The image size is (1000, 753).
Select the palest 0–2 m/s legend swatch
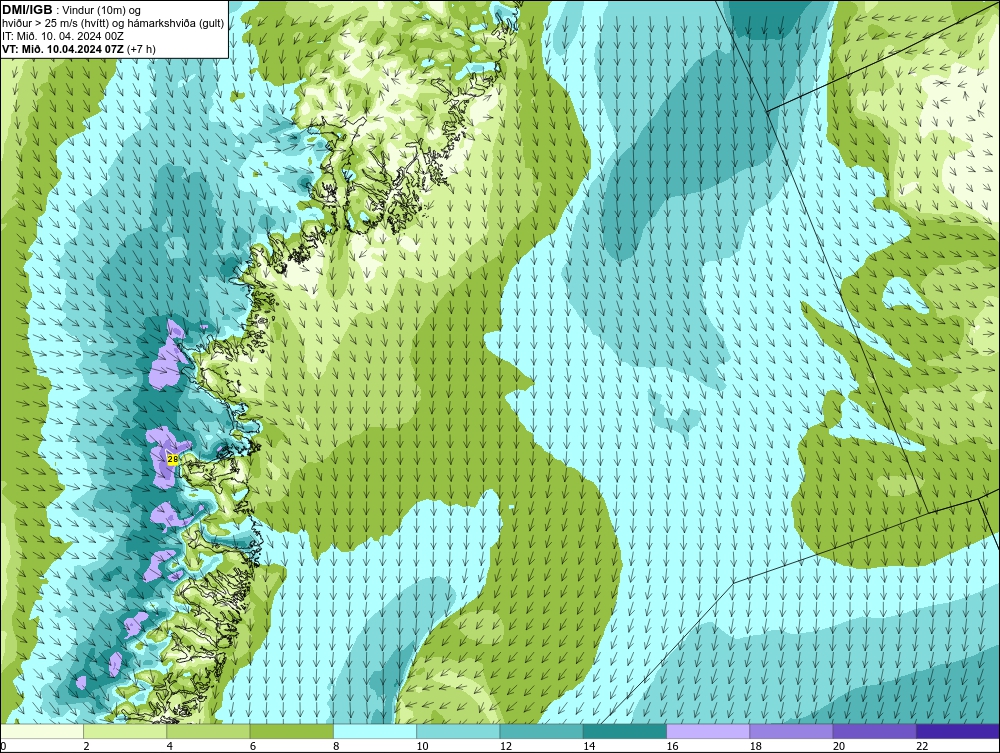click(x=41, y=731)
